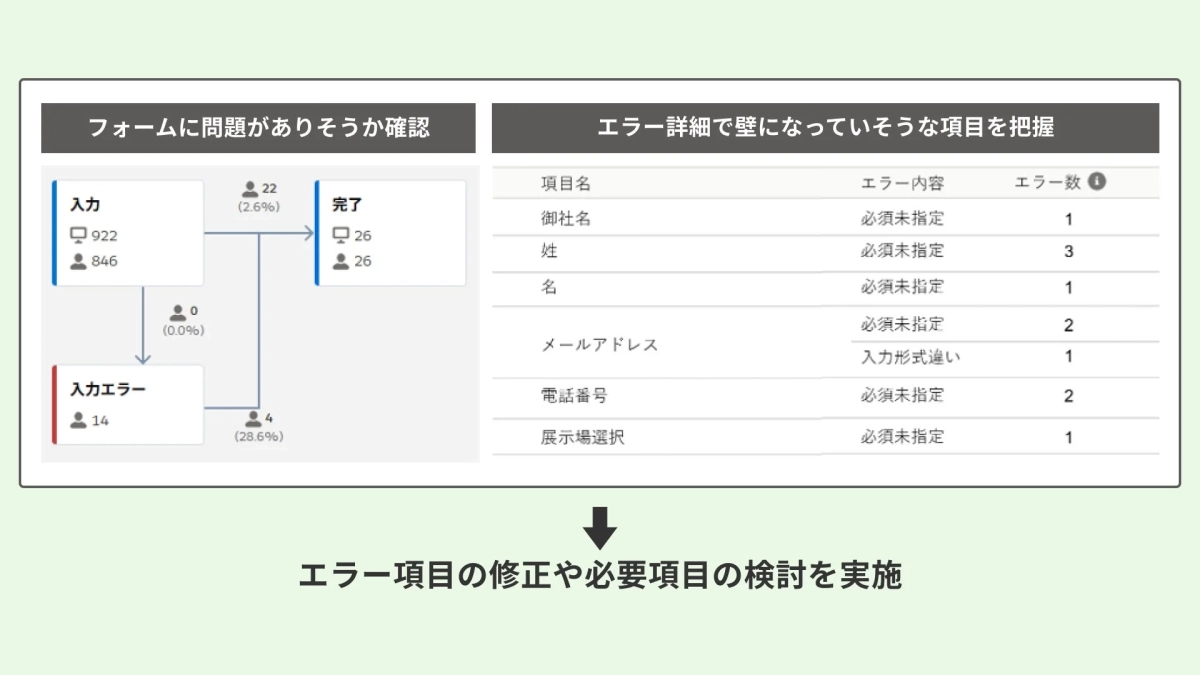Click the person icon next to 0.0%
This screenshot has height=675, width=1200.
(178, 311)
